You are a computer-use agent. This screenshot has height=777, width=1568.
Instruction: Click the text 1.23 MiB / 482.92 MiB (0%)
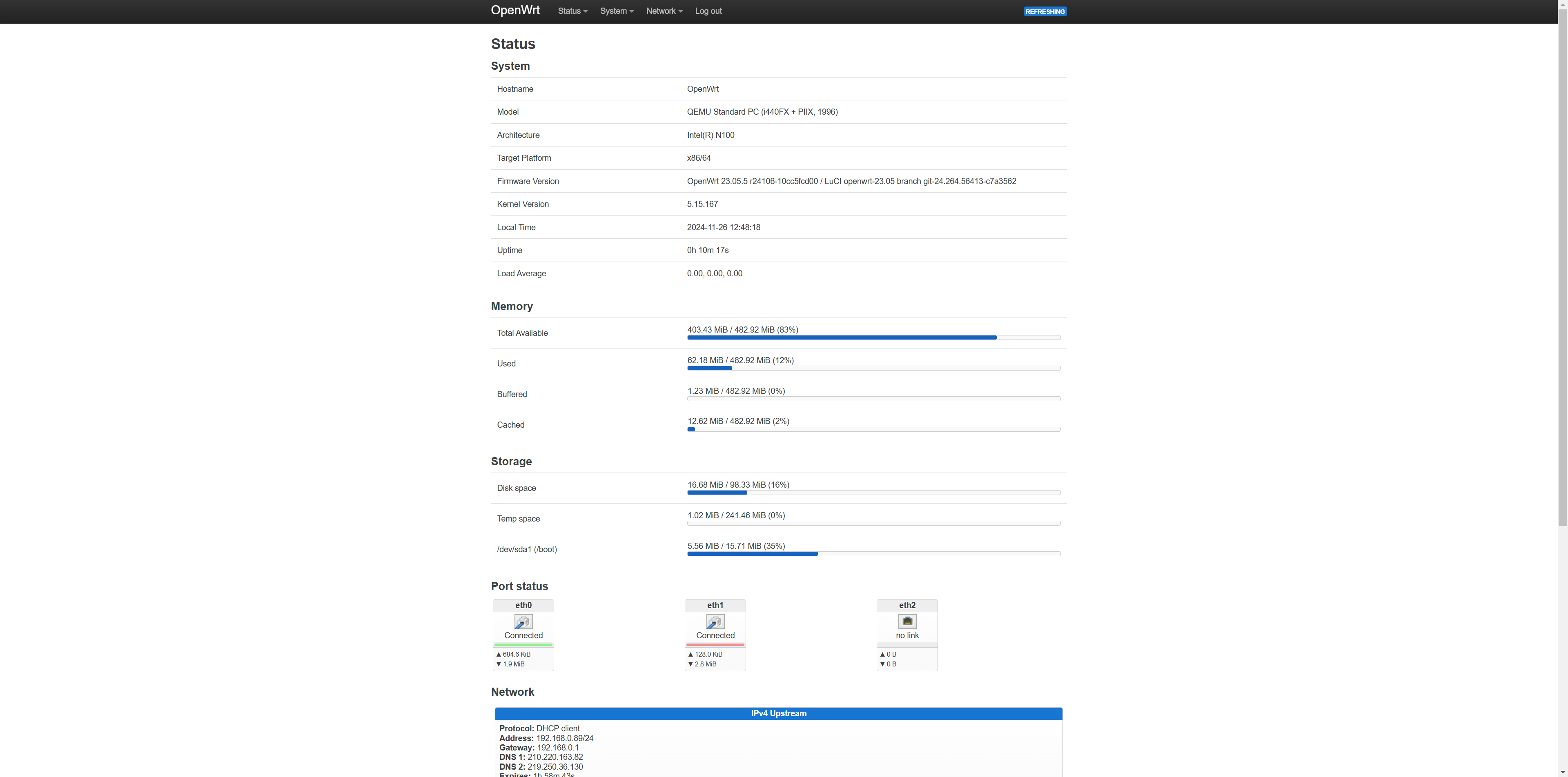point(736,391)
